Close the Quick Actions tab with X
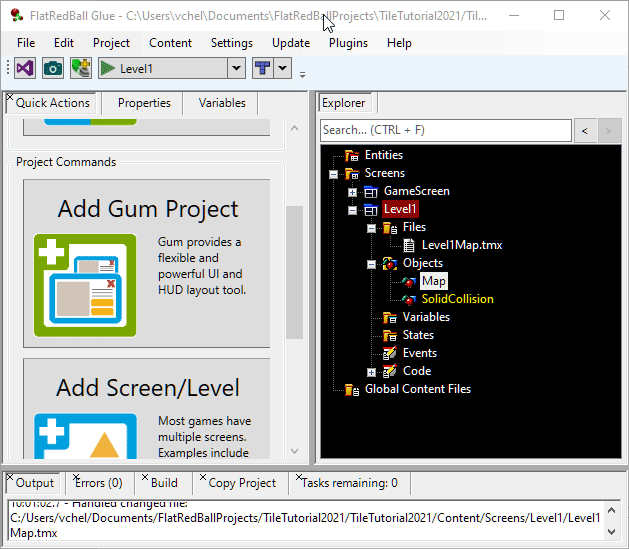Viewport: 629px width, 549px height. coord(10,98)
